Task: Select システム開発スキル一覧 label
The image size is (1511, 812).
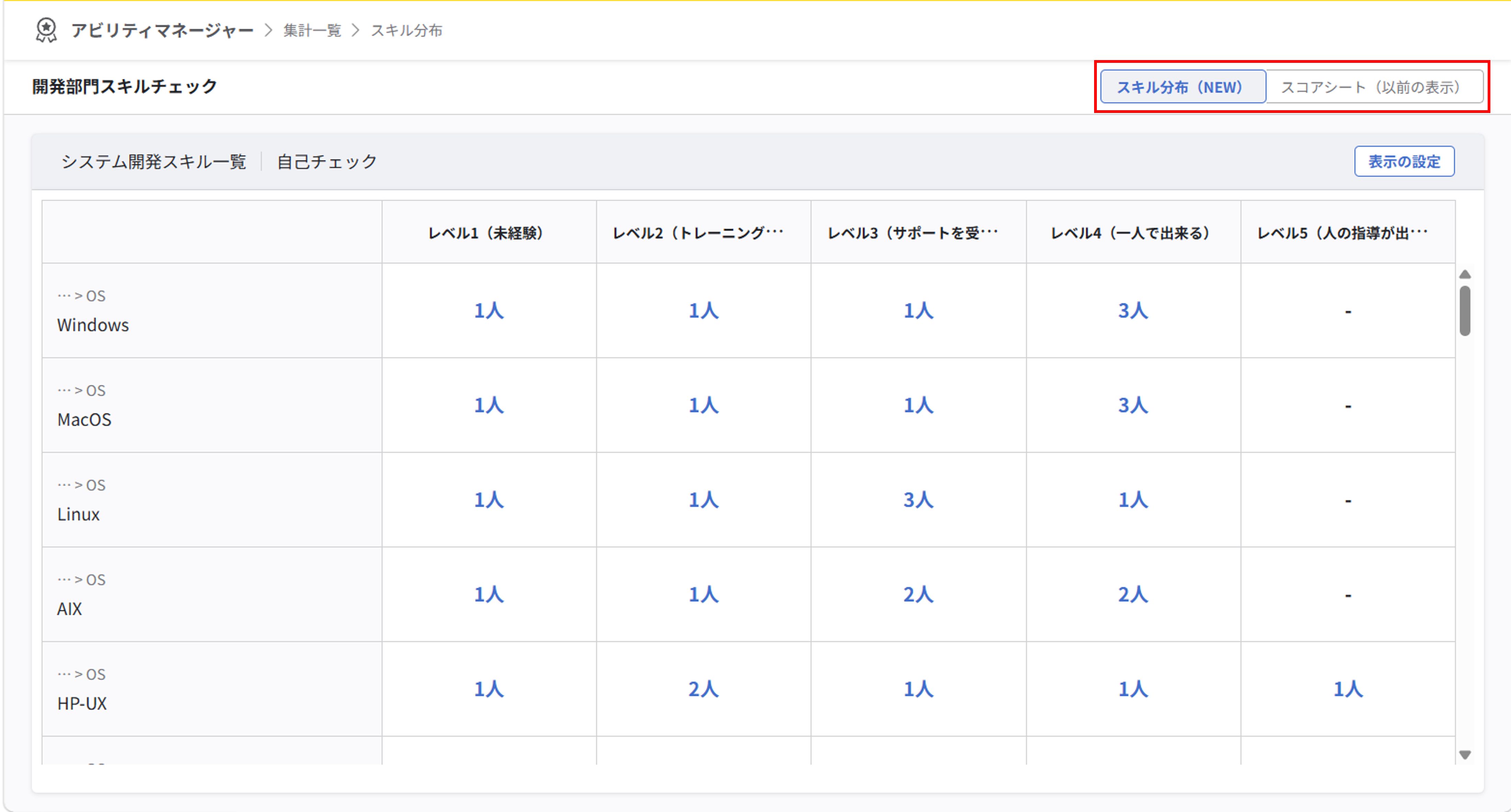Action: pyautogui.click(x=154, y=161)
